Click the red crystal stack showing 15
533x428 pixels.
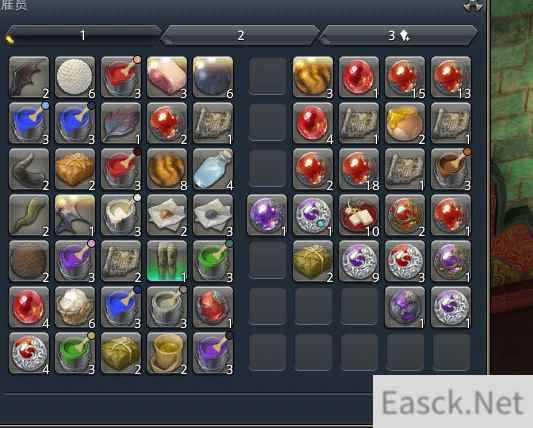click(x=405, y=77)
